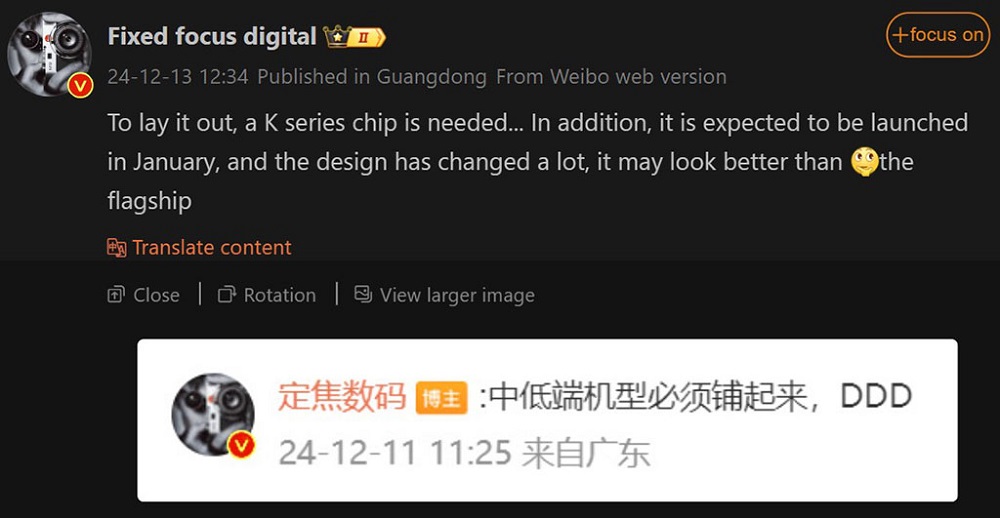Click Translate content link
The height and width of the screenshot is (518, 1000).
212,248
